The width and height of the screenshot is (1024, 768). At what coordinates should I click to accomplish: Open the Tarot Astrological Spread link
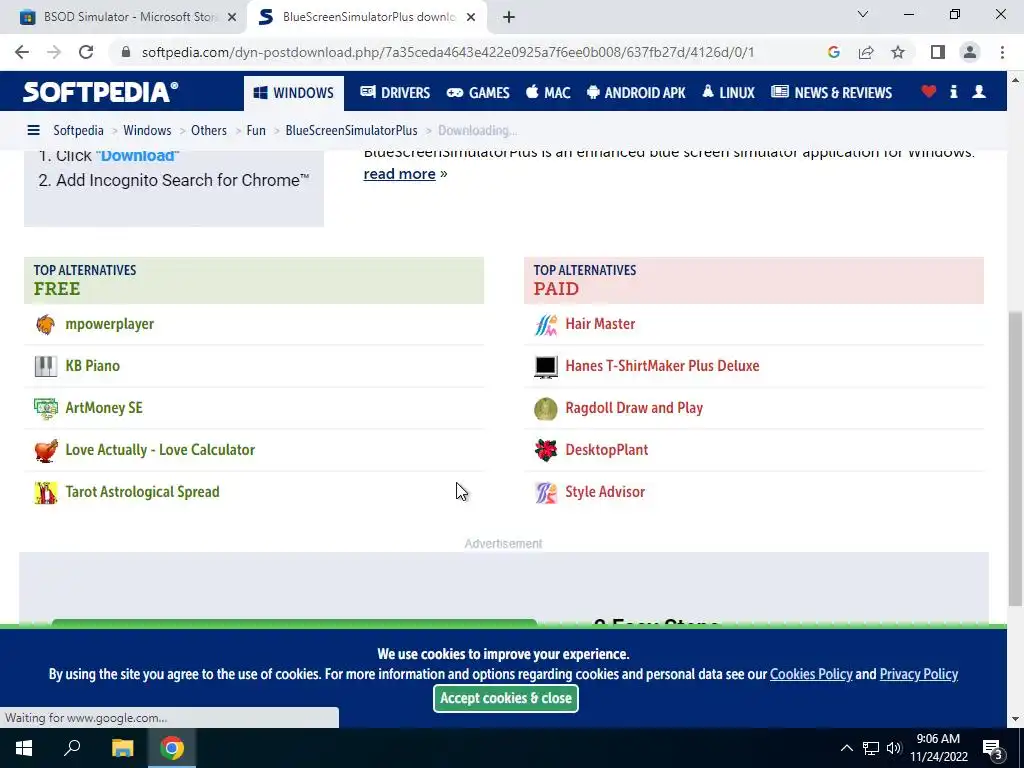coord(142,492)
